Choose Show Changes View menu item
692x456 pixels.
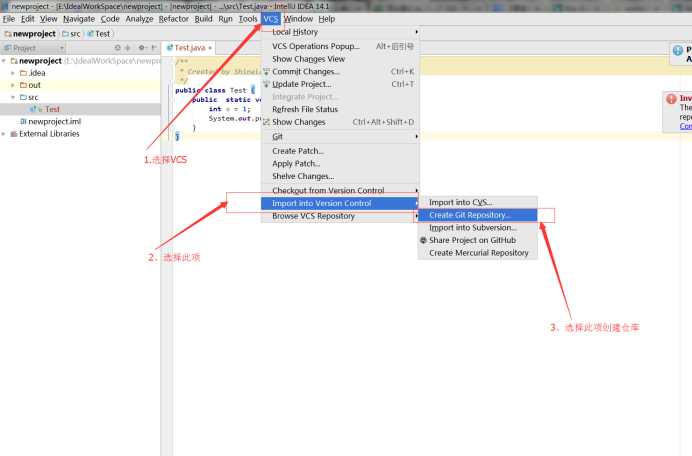(x=340, y=59)
